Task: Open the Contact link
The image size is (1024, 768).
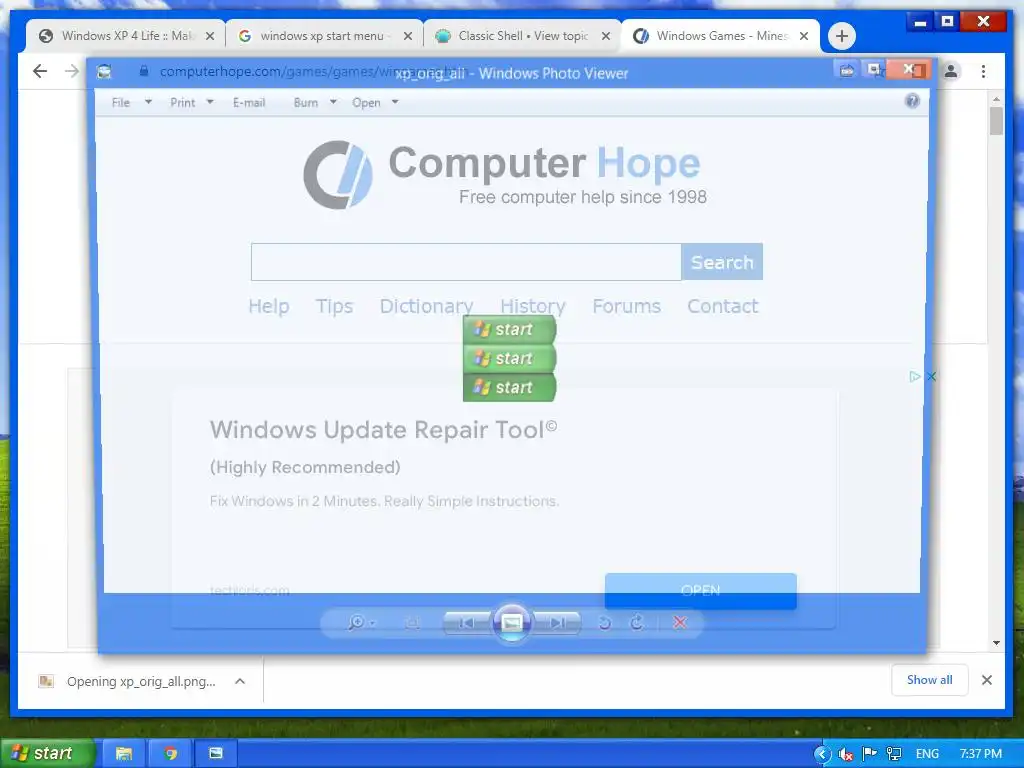Action: (x=722, y=306)
